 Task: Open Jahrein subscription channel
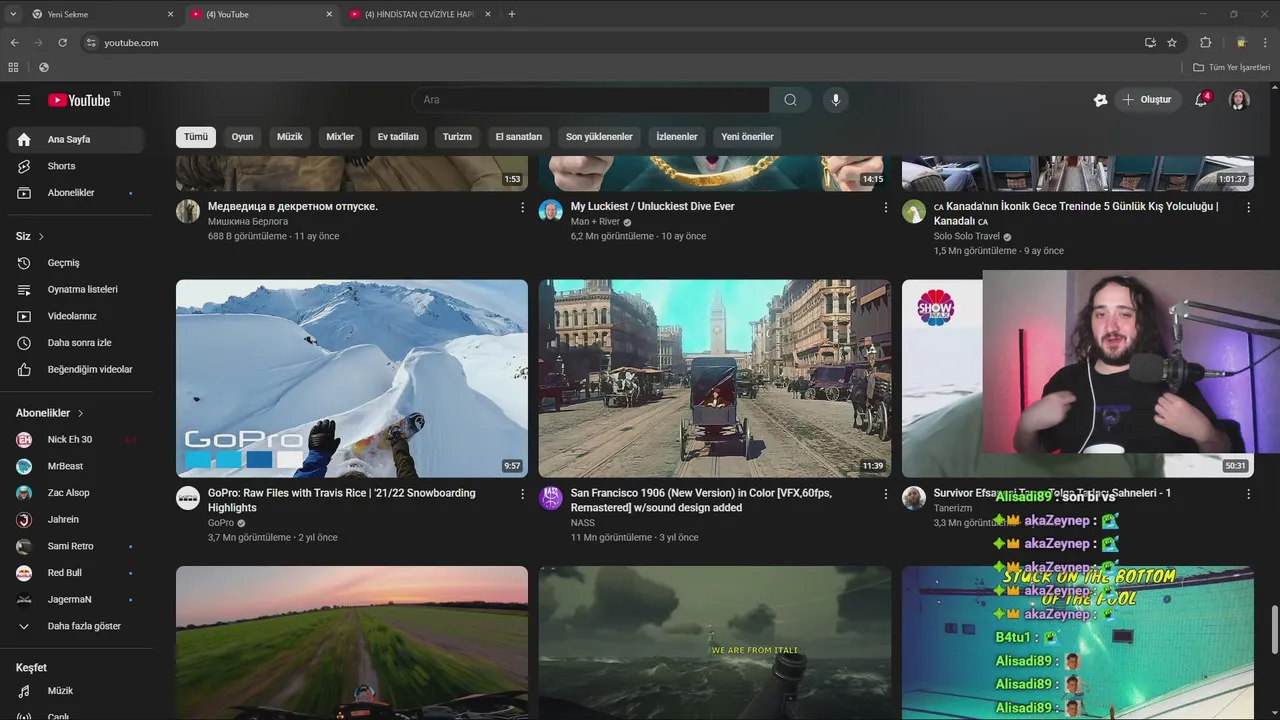pyautogui.click(x=76, y=519)
